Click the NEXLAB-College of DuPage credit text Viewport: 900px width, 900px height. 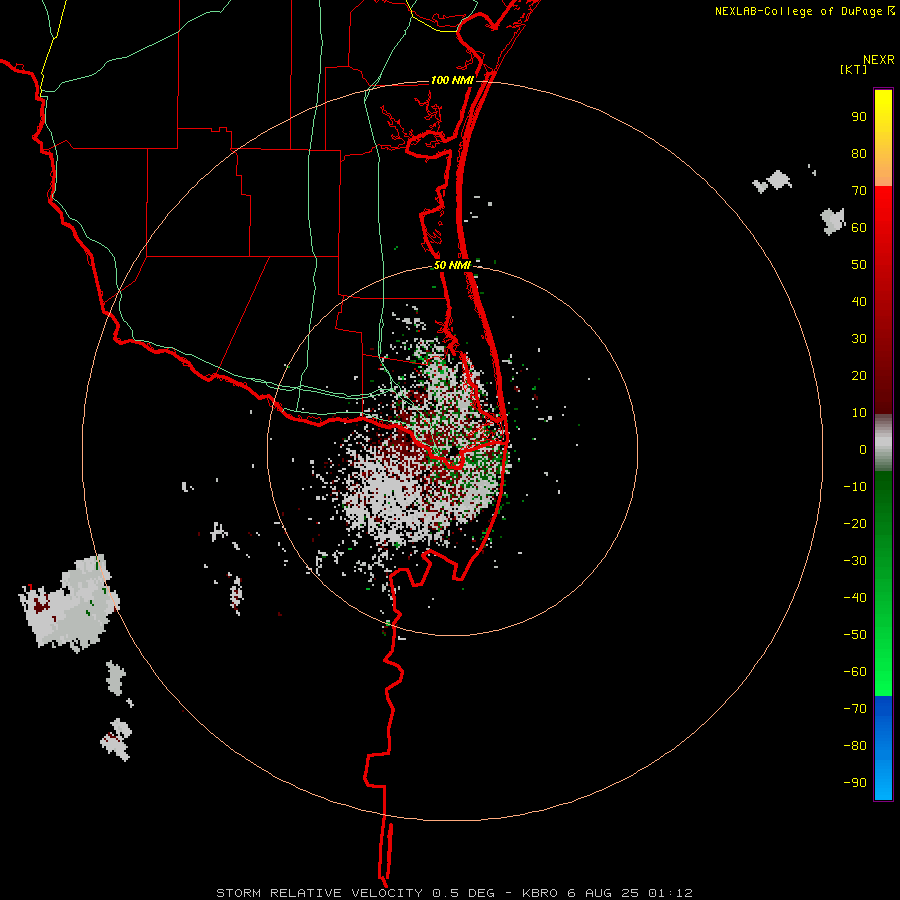805,11
